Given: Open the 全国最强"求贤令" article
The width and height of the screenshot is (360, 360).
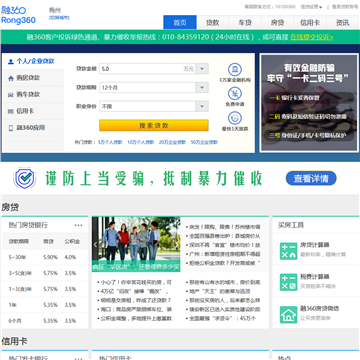Looking at the screenshot, I should [222, 318].
